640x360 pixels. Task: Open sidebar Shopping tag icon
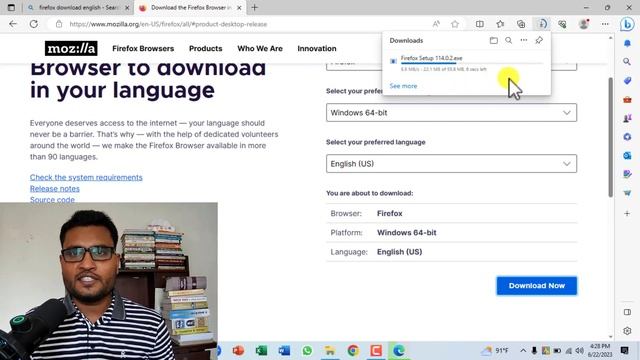pyautogui.click(x=627, y=80)
